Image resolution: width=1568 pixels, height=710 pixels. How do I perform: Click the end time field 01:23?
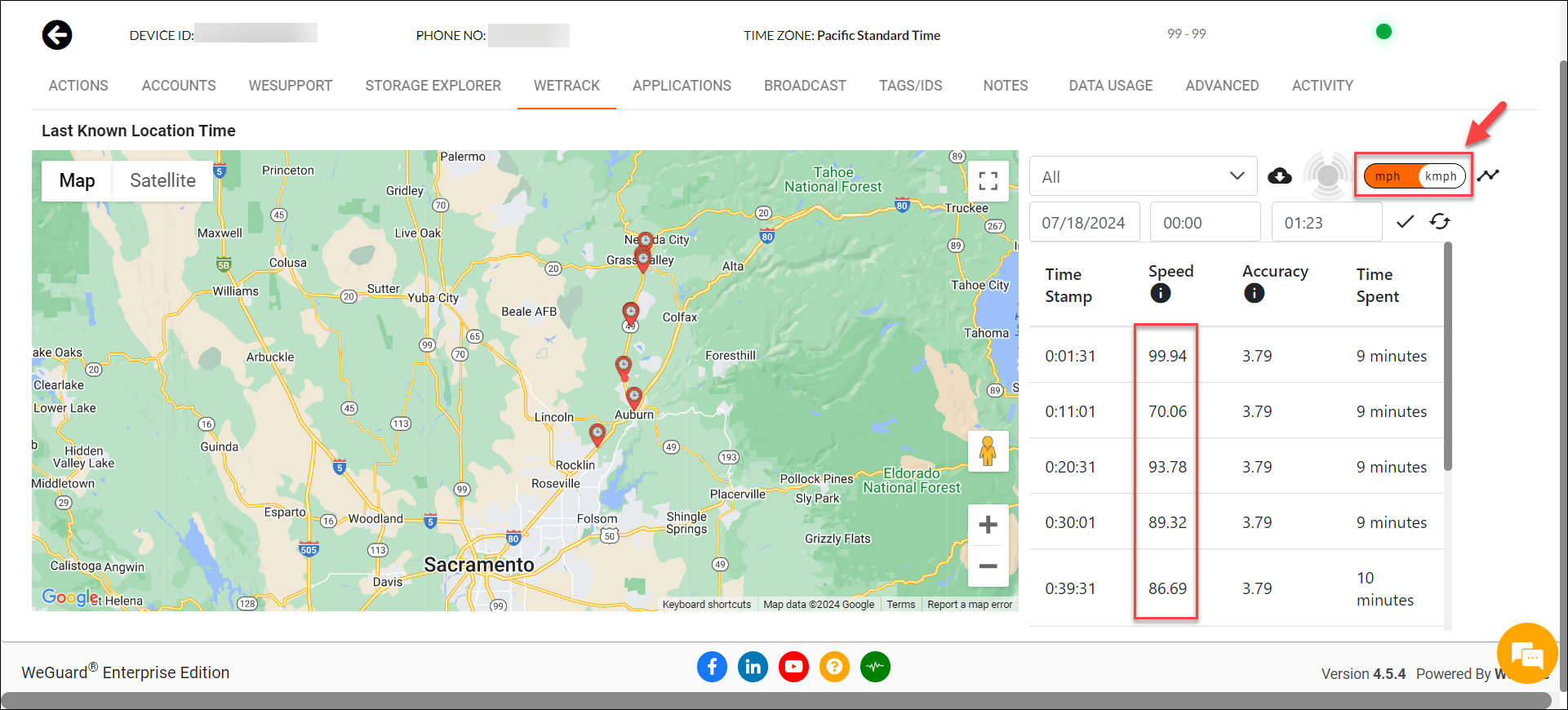(1326, 222)
